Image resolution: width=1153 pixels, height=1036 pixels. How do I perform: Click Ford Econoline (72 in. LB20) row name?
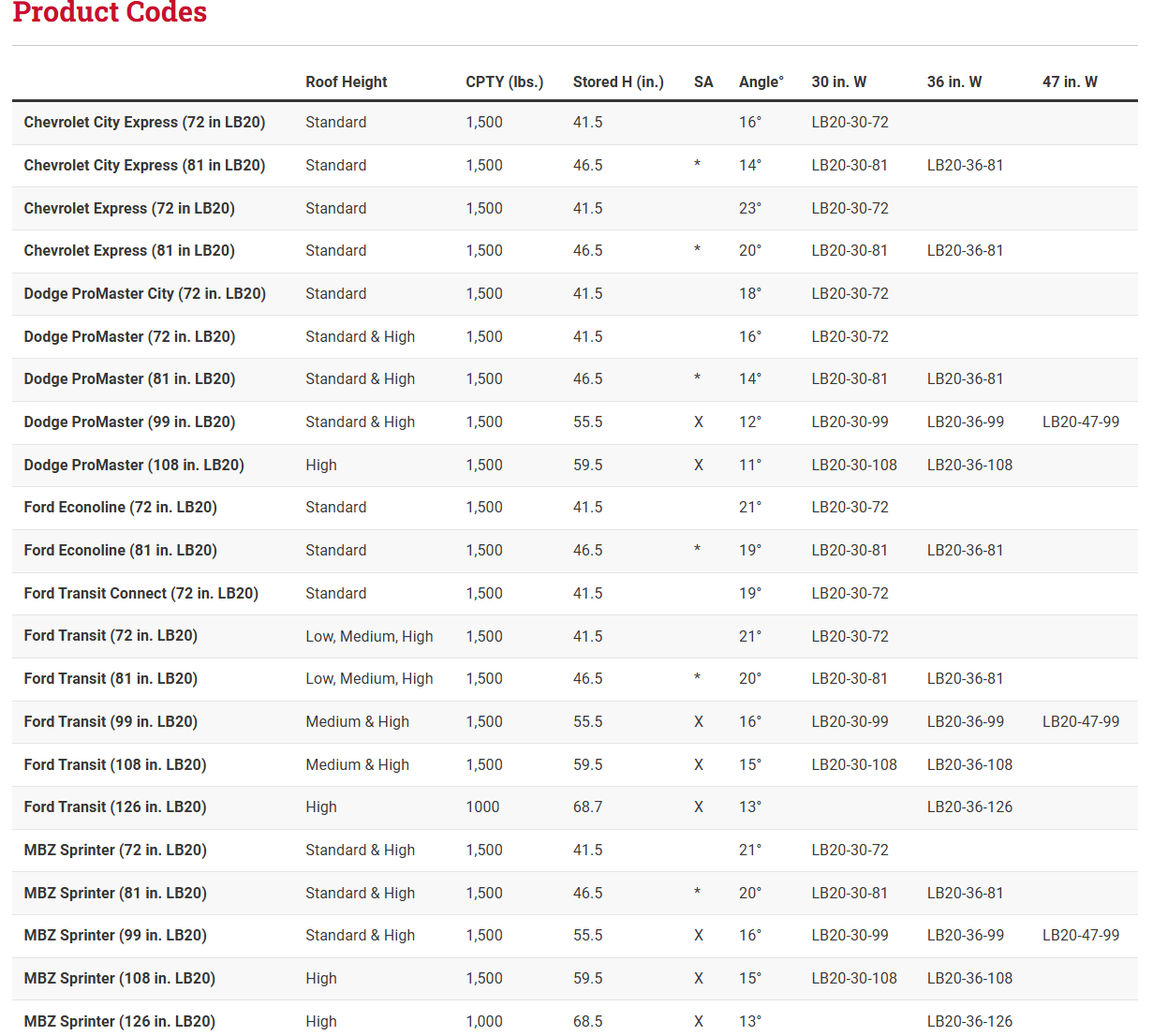[x=120, y=508]
